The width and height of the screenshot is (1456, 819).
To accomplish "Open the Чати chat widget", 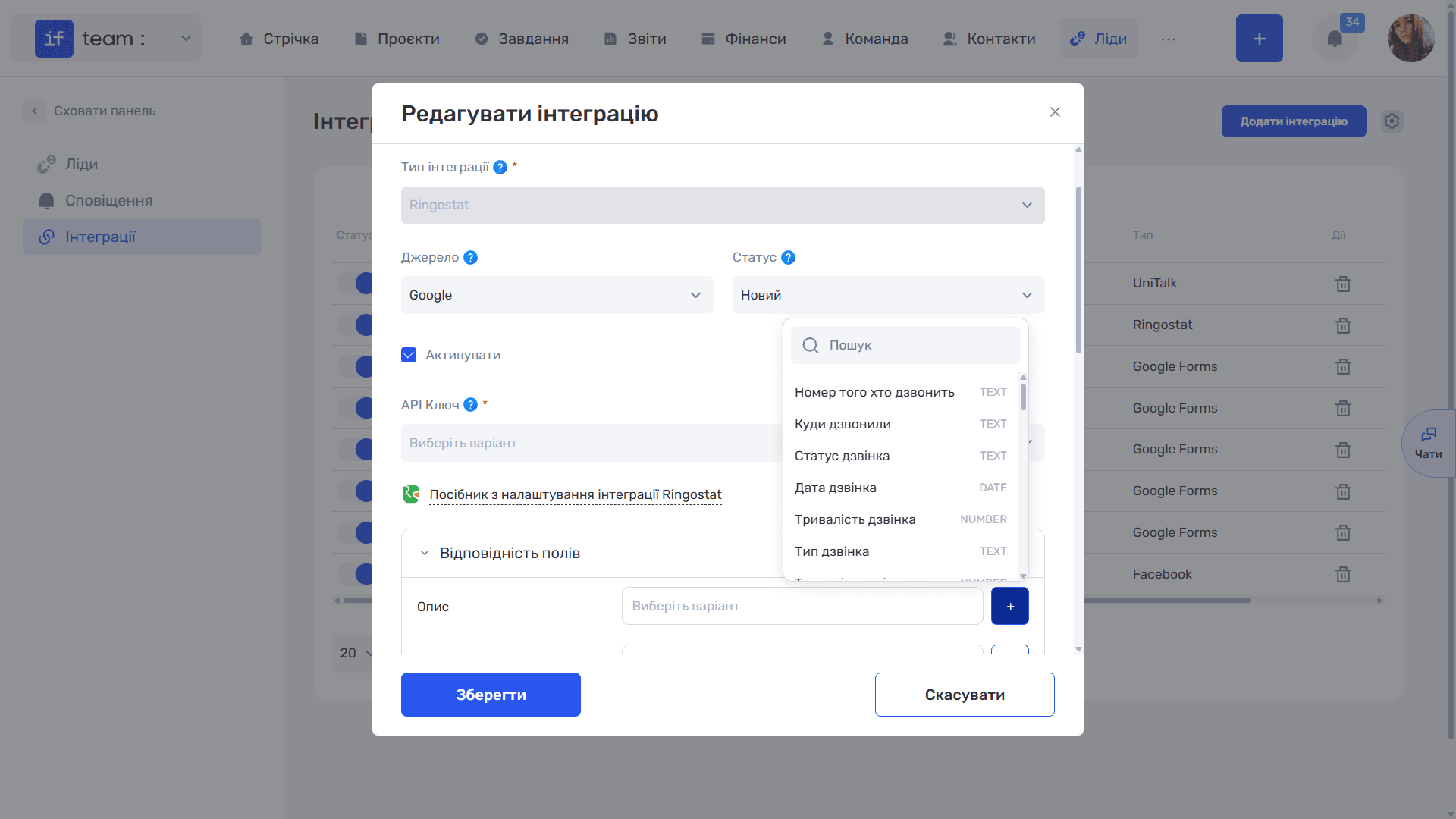I will tap(1429, 444).
